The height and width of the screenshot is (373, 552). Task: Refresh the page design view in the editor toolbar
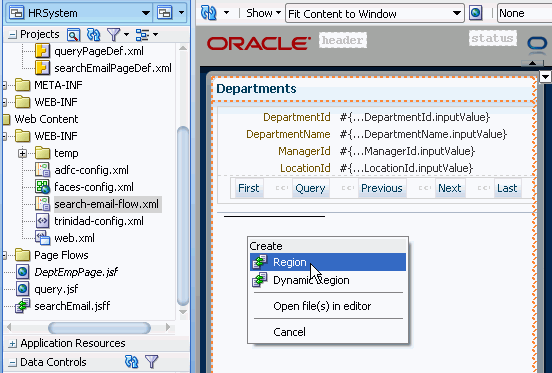pyautogui.click(x=208, y=13)
